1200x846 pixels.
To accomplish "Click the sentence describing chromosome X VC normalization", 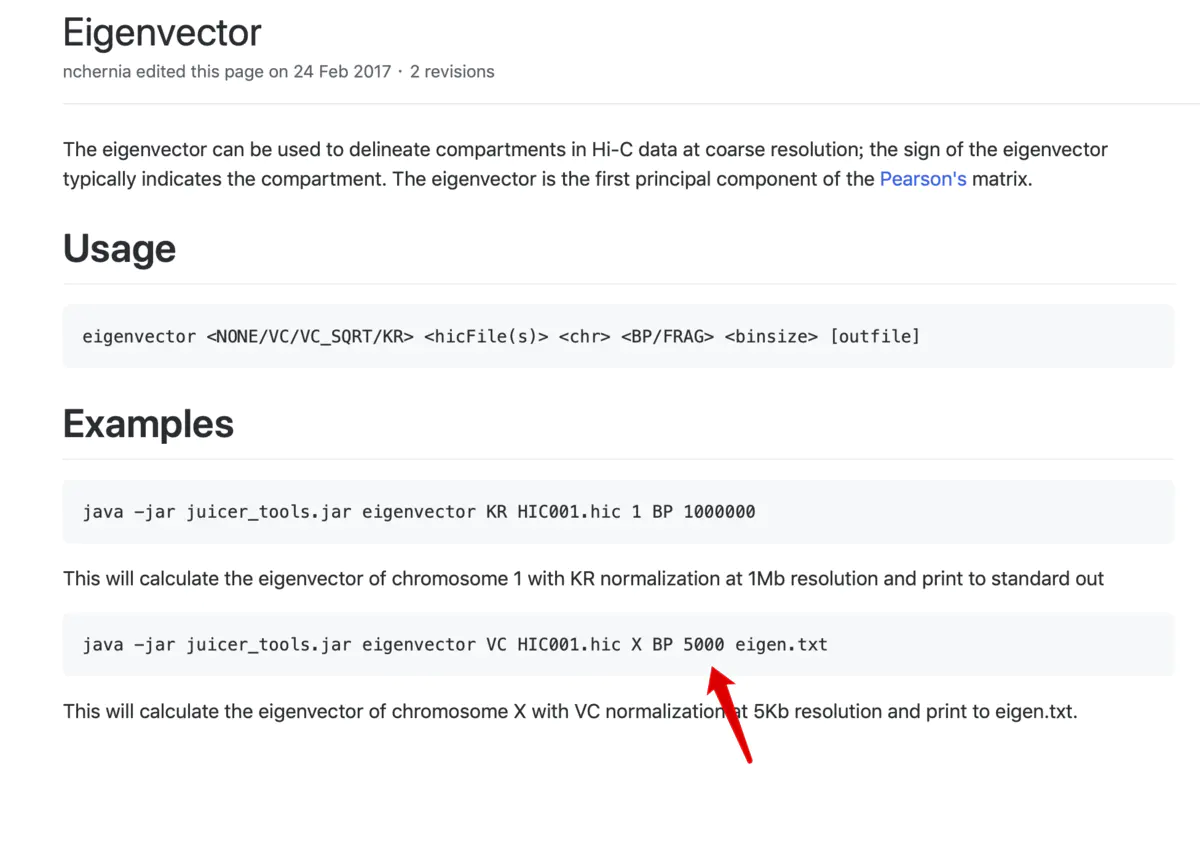I will [x=570, y=712].
